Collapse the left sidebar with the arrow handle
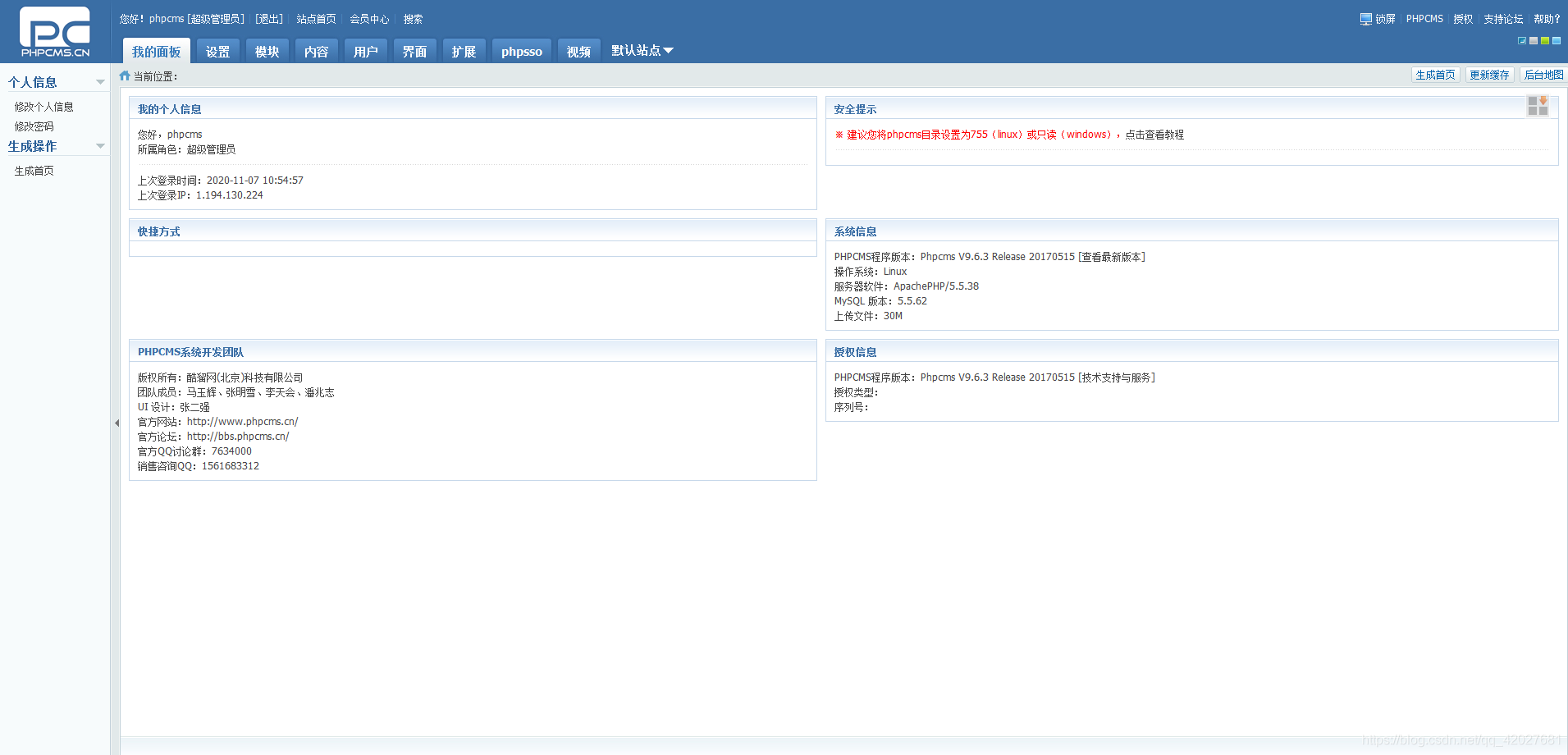 (x=117, y=423)
